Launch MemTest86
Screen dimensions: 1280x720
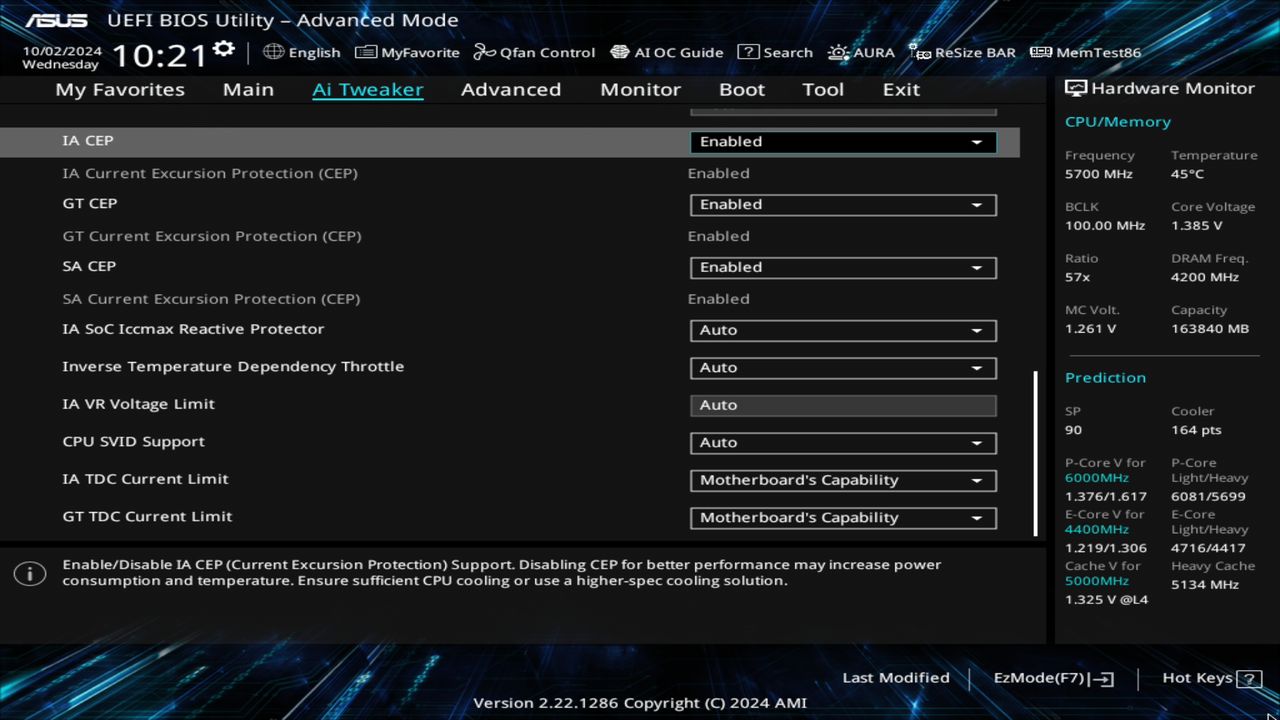point(1084,52)
